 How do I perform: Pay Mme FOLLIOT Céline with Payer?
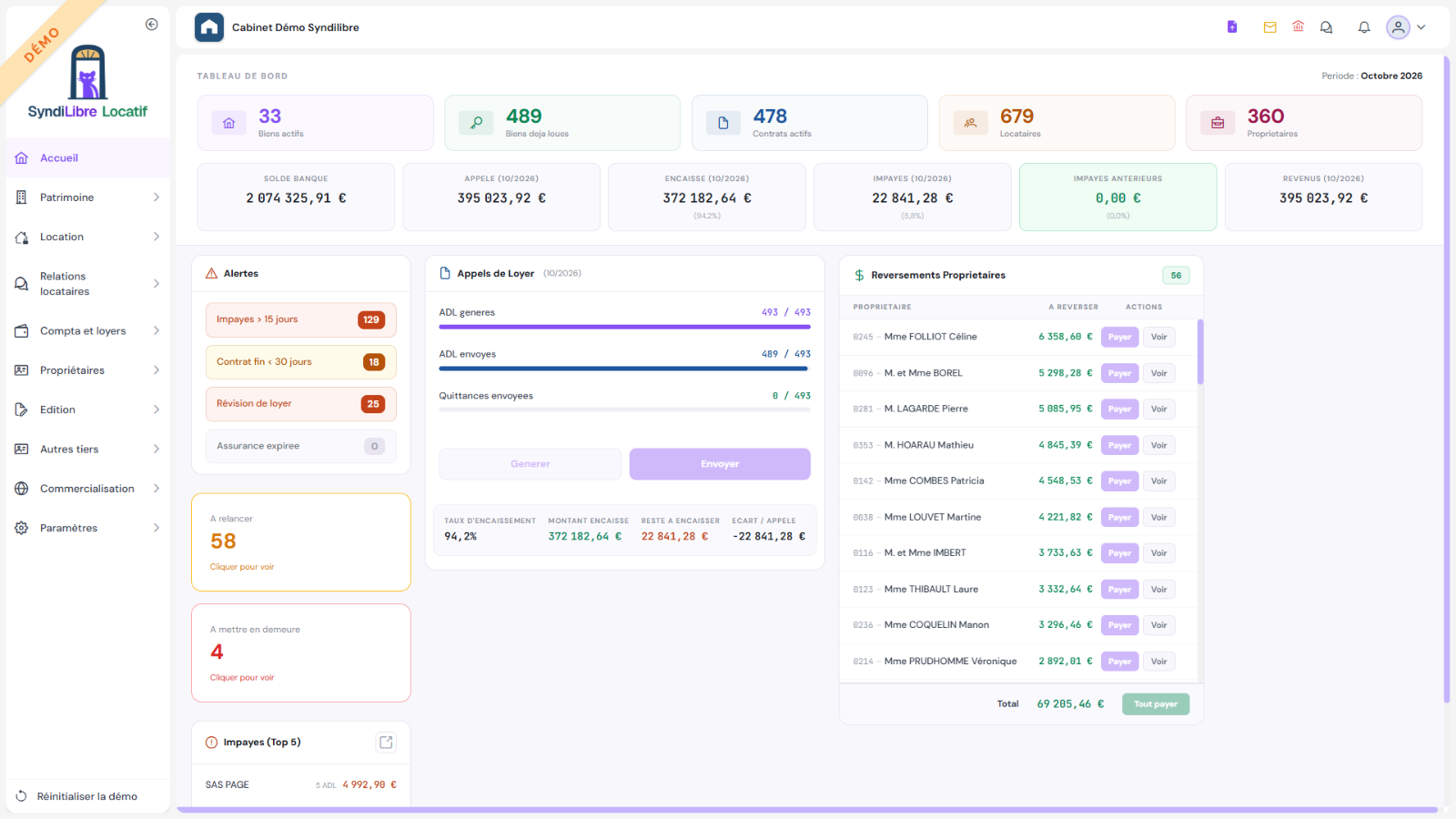pyautogui.click(x=1119, y=338)
